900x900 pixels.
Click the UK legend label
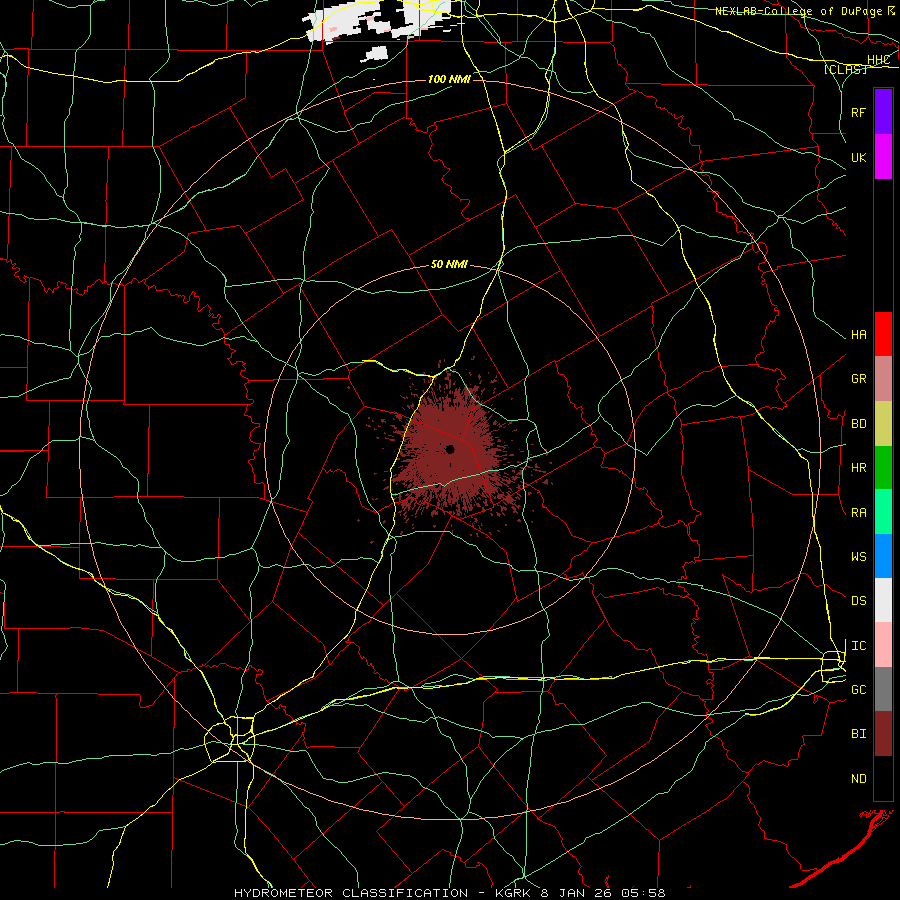pos(858,157)
